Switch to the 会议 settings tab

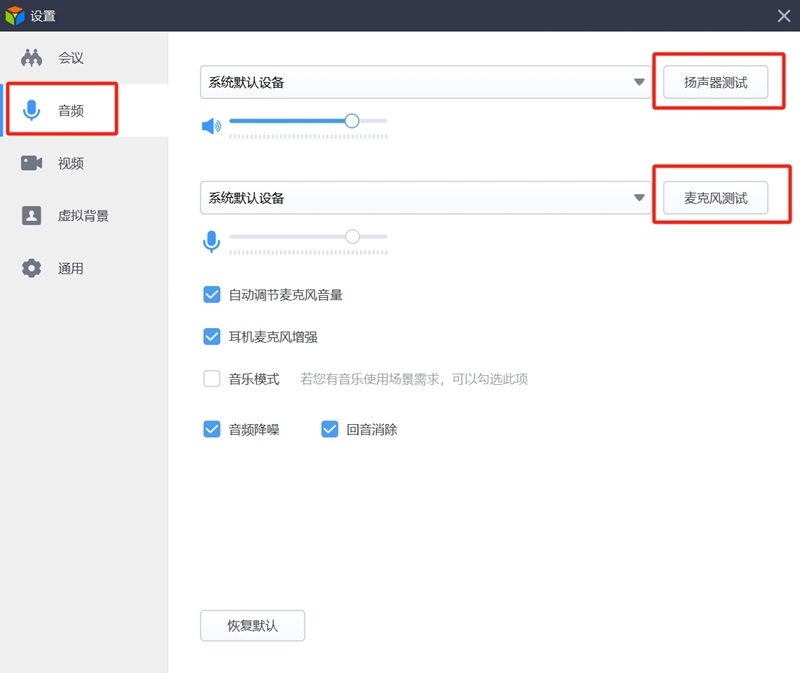31,57
